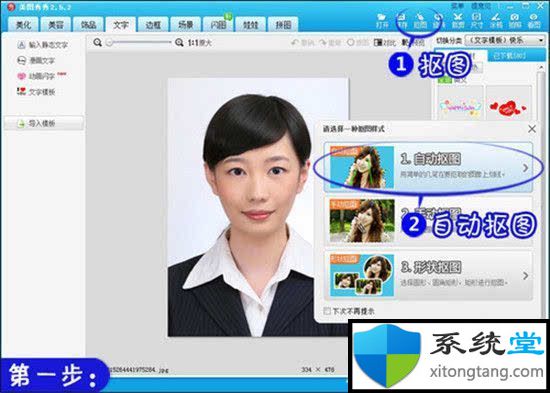Click the 裁剪 crop scissors icon

tap(458, 20)
